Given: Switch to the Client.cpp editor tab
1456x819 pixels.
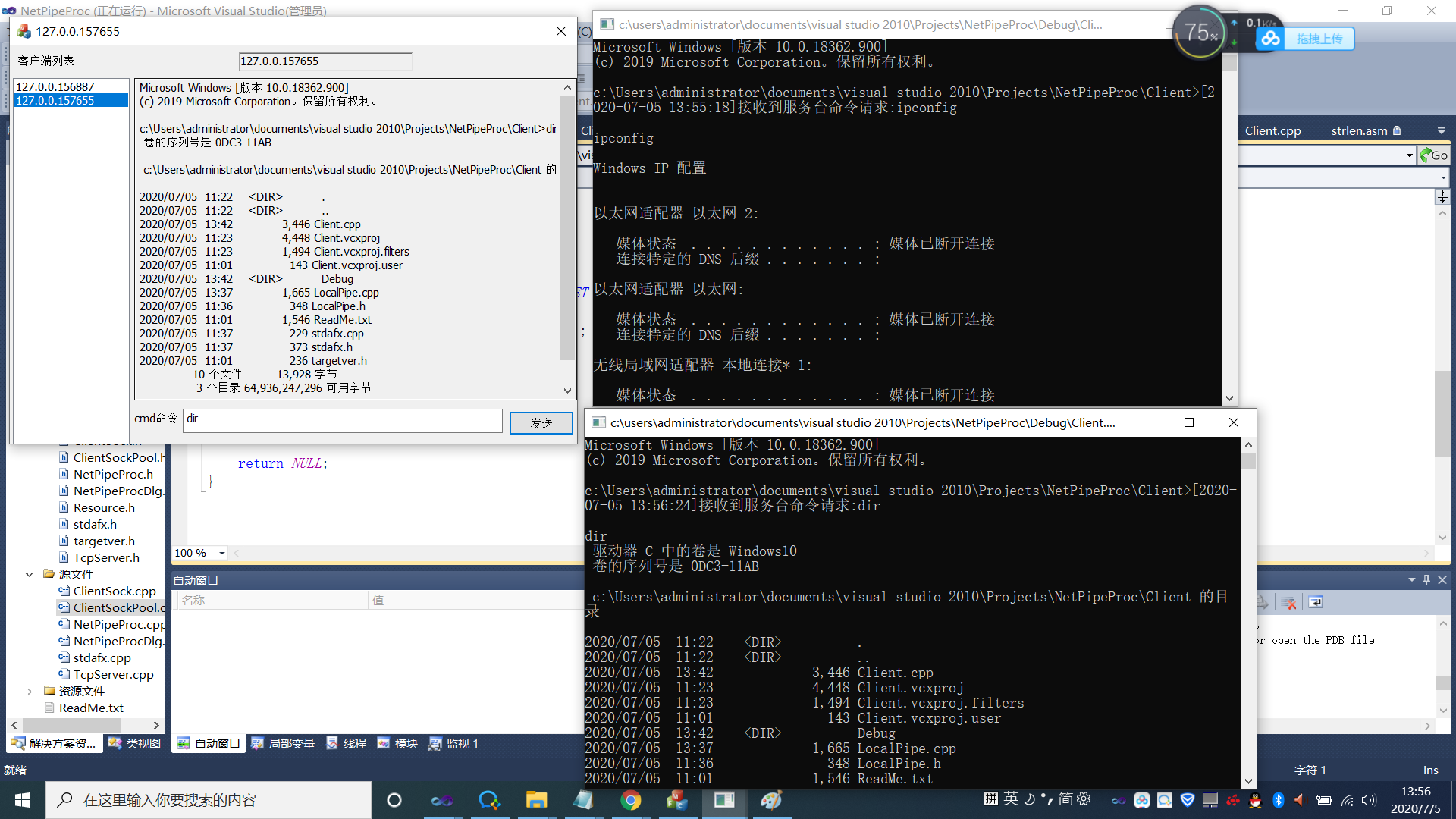Looking at the screenshot, I should [x=1272, y=130].
